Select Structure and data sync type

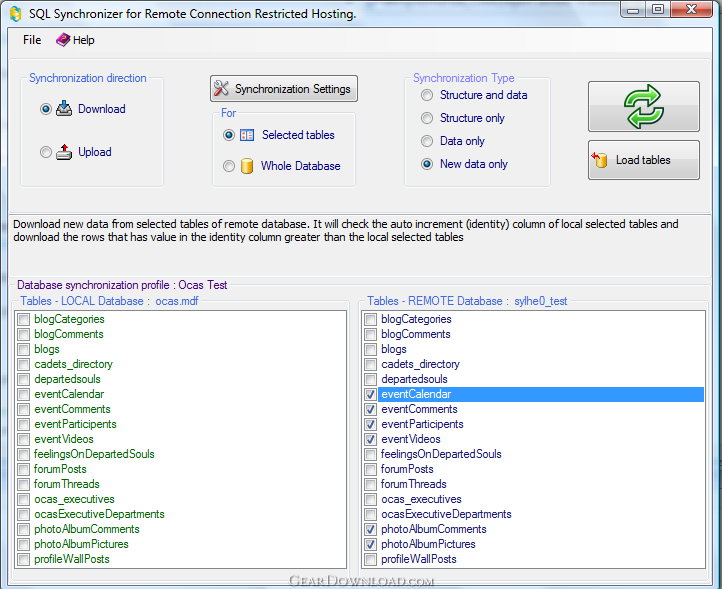427,95
